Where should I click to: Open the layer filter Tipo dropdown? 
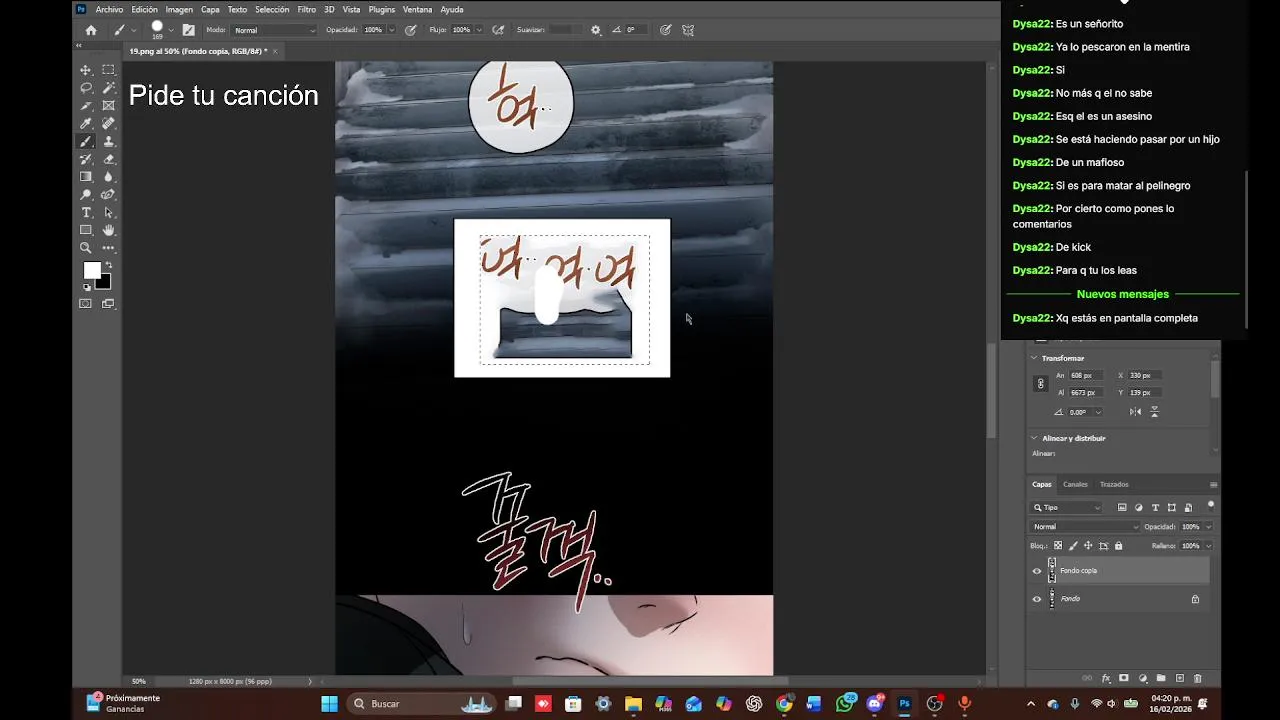pyautogui.click(x=1067, y=507)
